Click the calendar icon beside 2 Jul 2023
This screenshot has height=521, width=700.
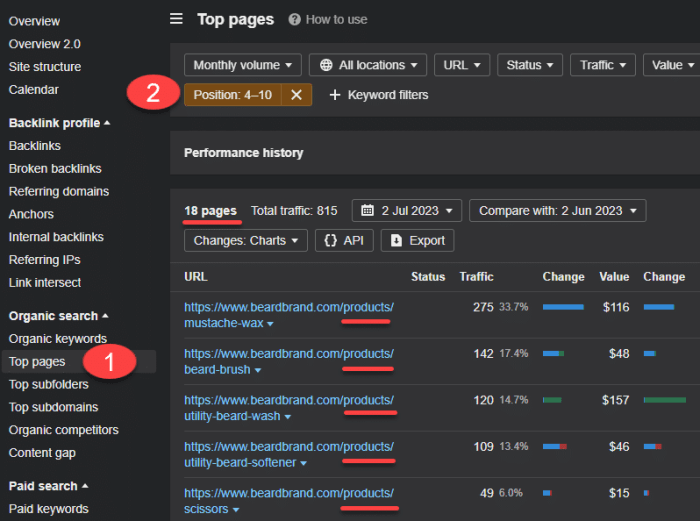pos(367,210)
